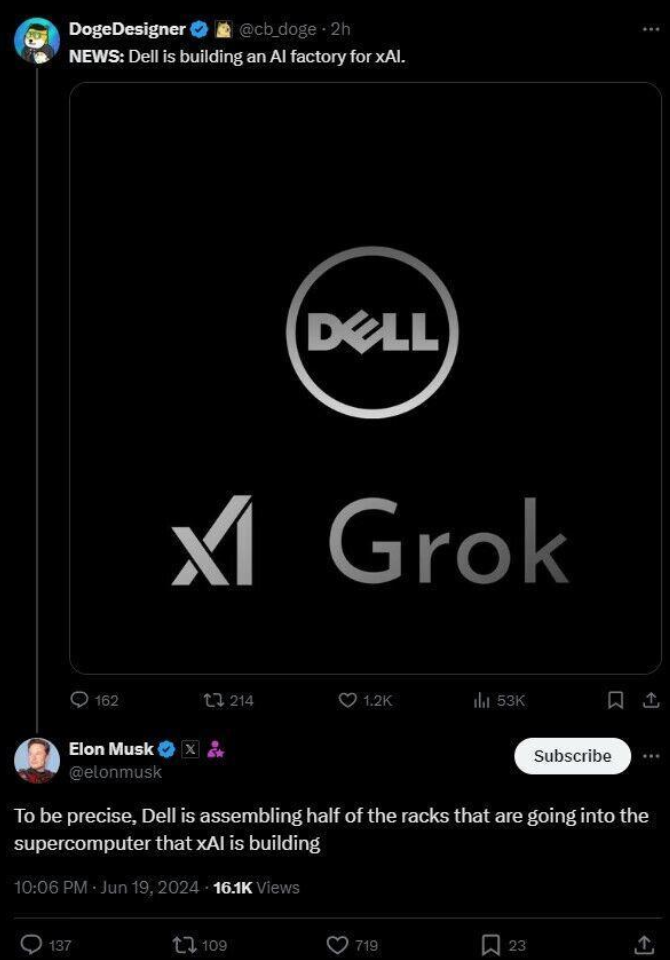Reply to DogeDesigner's post with comment icon
Image resolution: width=670 pixels, height=960 pixels.
(x=81, y=700)
